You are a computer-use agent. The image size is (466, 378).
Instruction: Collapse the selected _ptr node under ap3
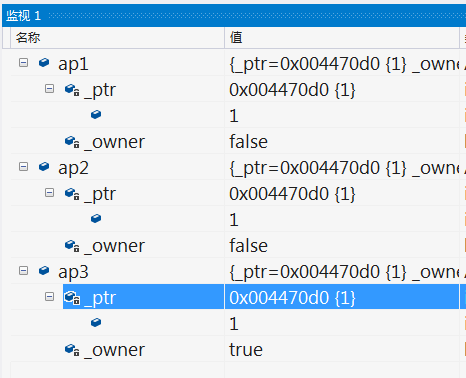click(x=49, y=297)
